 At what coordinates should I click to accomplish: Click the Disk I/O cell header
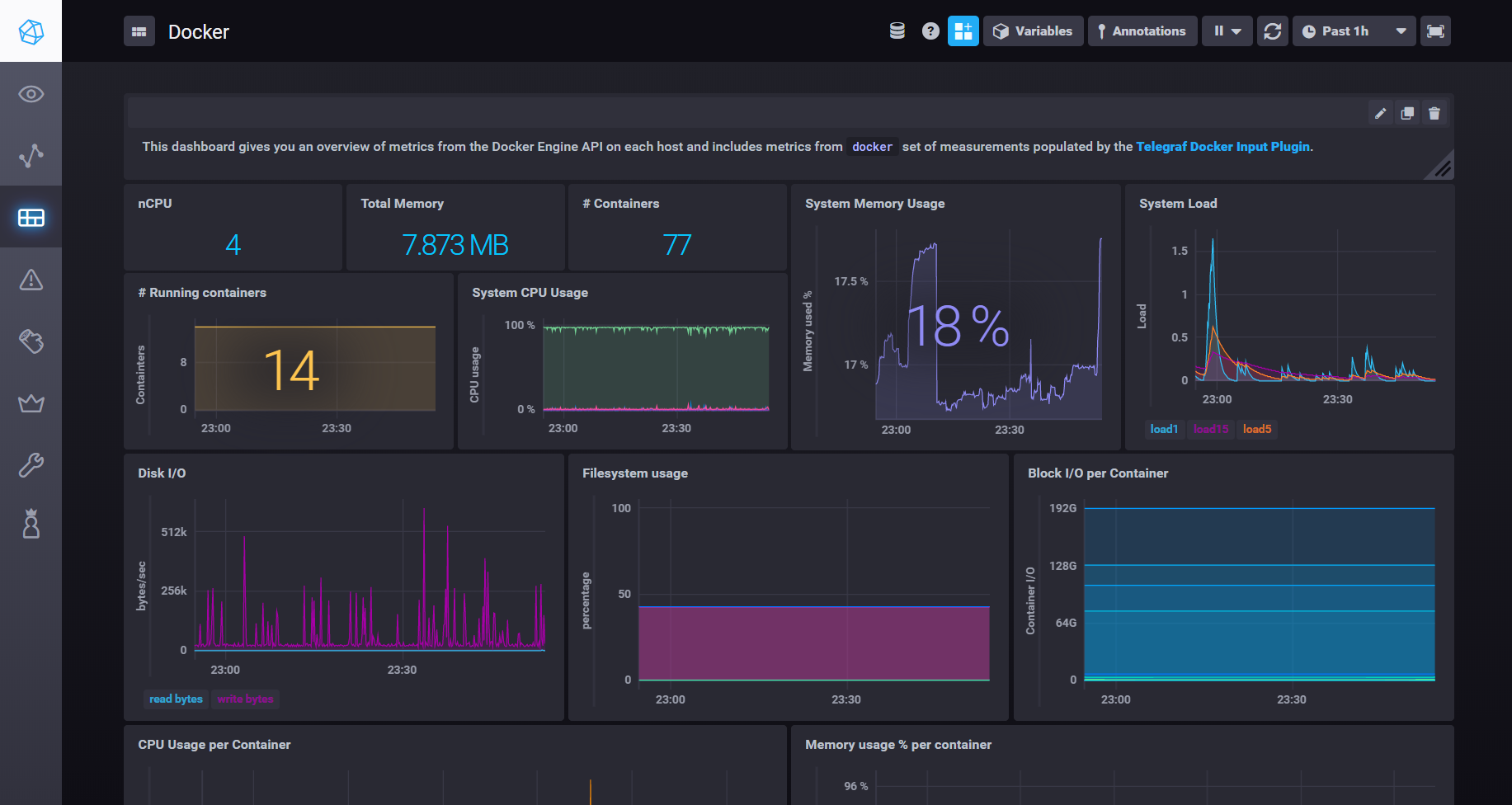[x=162, y=473]
